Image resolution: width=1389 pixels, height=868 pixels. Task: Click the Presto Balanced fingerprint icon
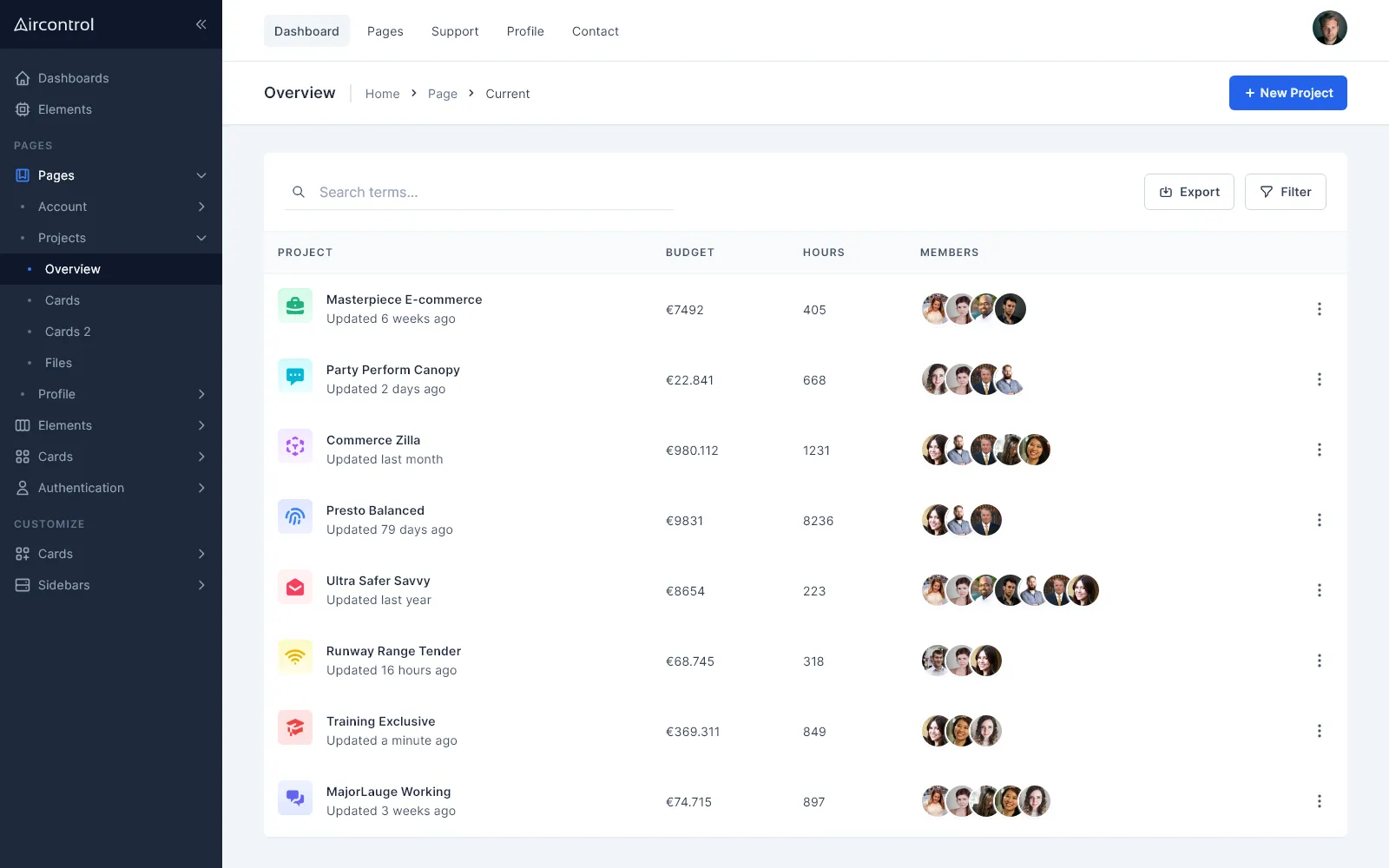tap(295, 516)
